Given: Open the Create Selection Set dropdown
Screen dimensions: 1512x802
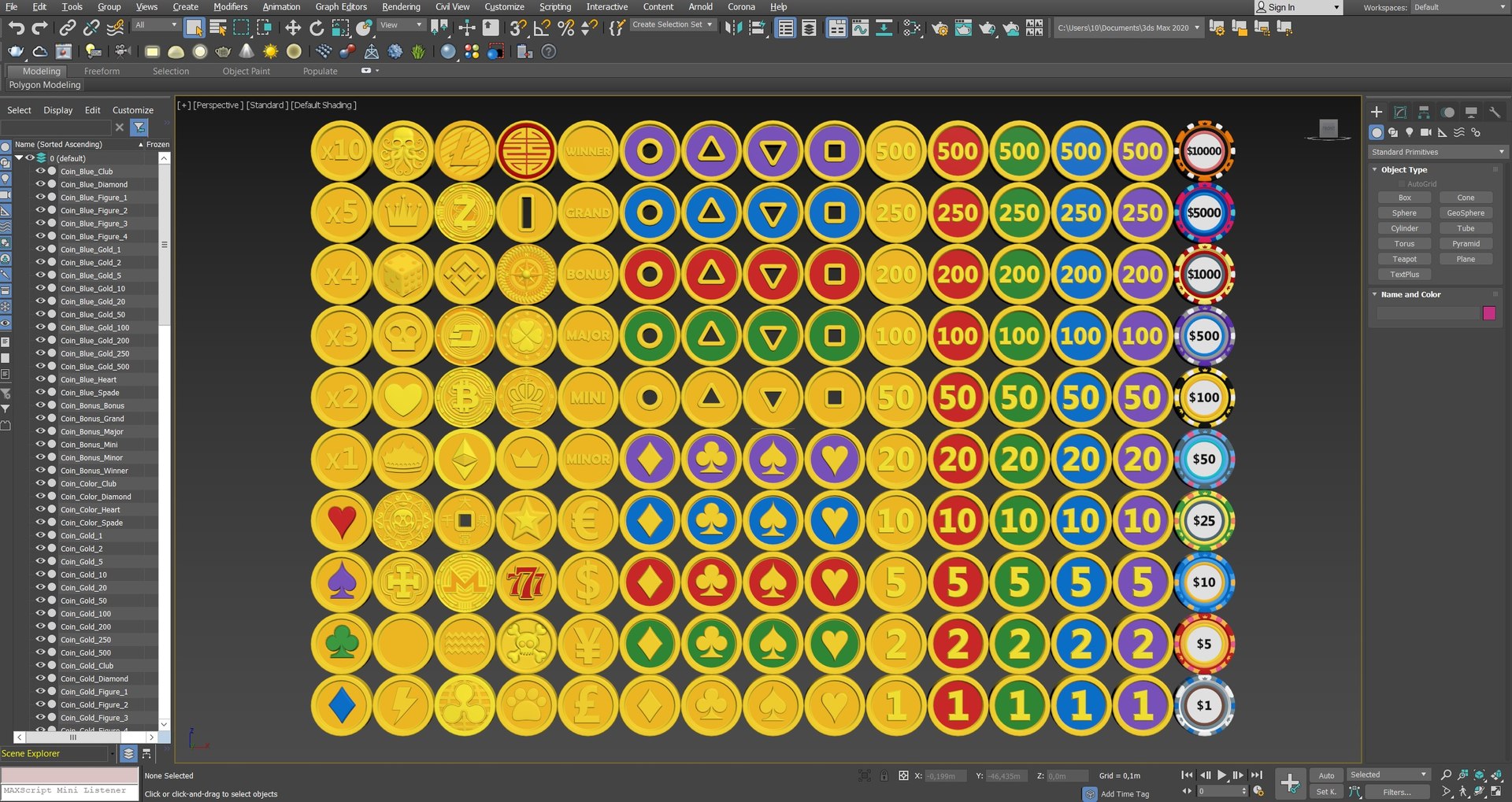Looking at the screenshot, I should pyautogui.click(x=672, y=25).
